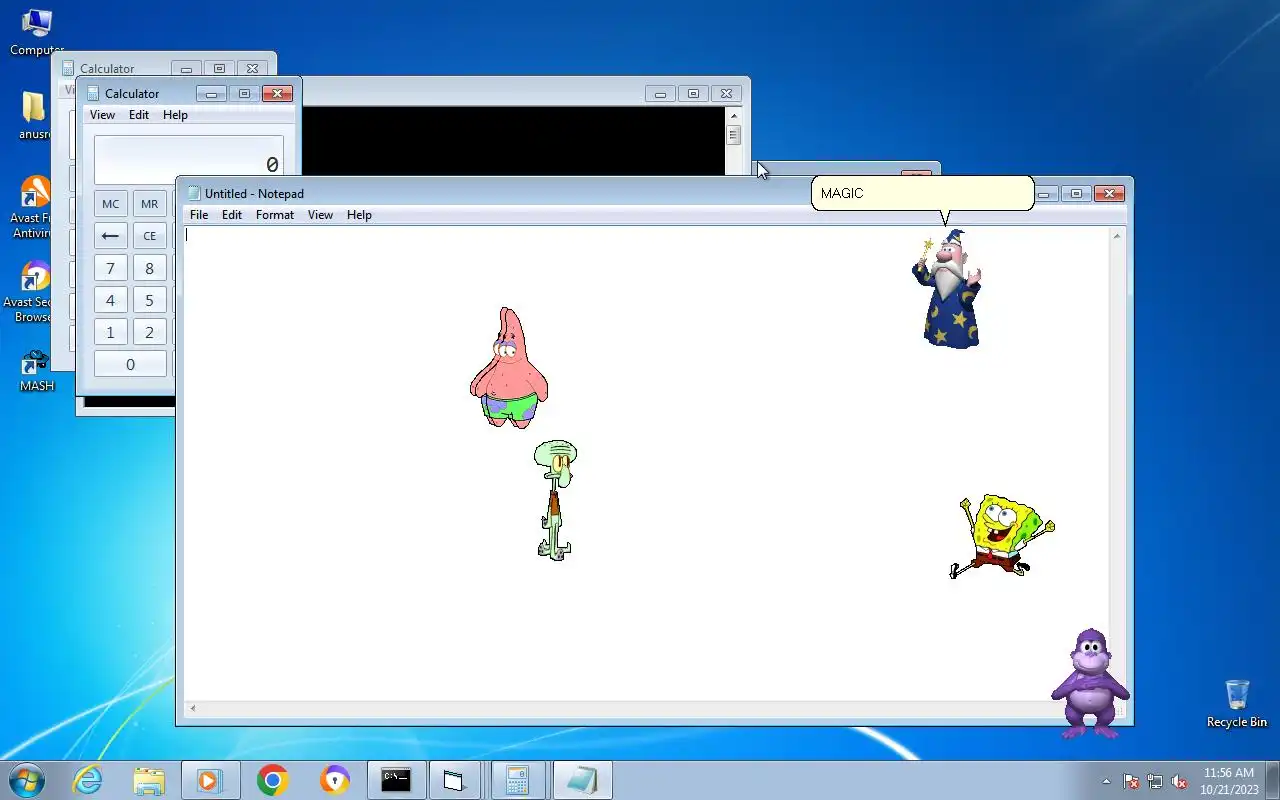This screenshot has height=800, width=1280.
Task: Click the Squidward character
Action: pyautogui.click(x=554, y=500)
